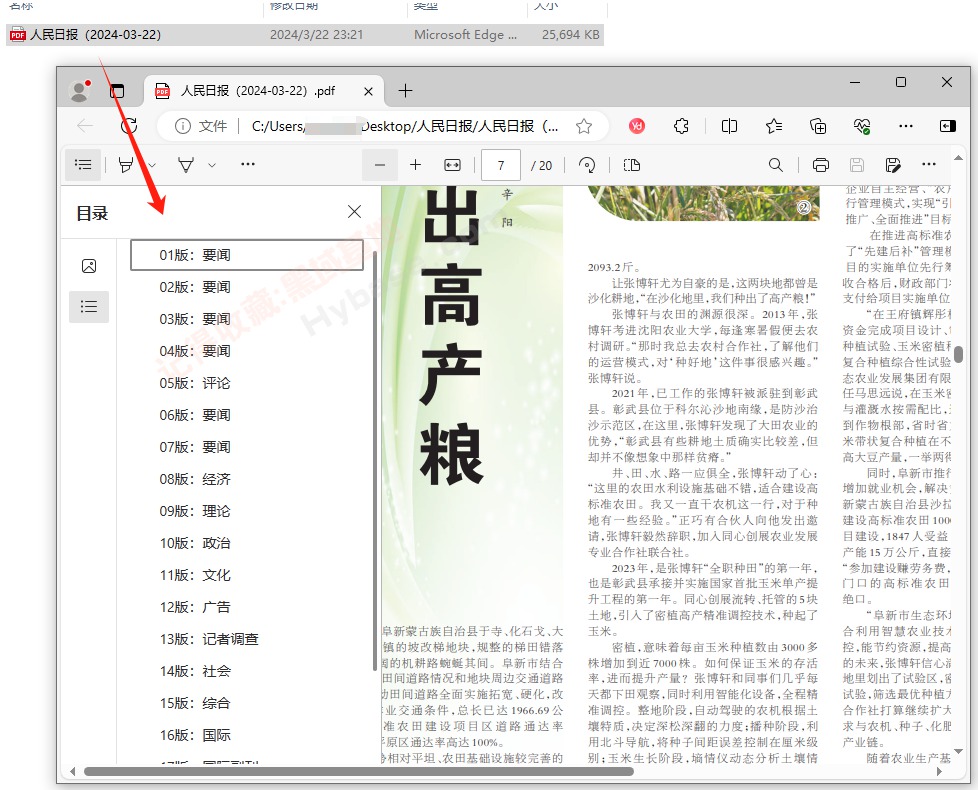Switch sidebar to outline list view
Viewport: 978px width, 790px height.
point(89,307)
